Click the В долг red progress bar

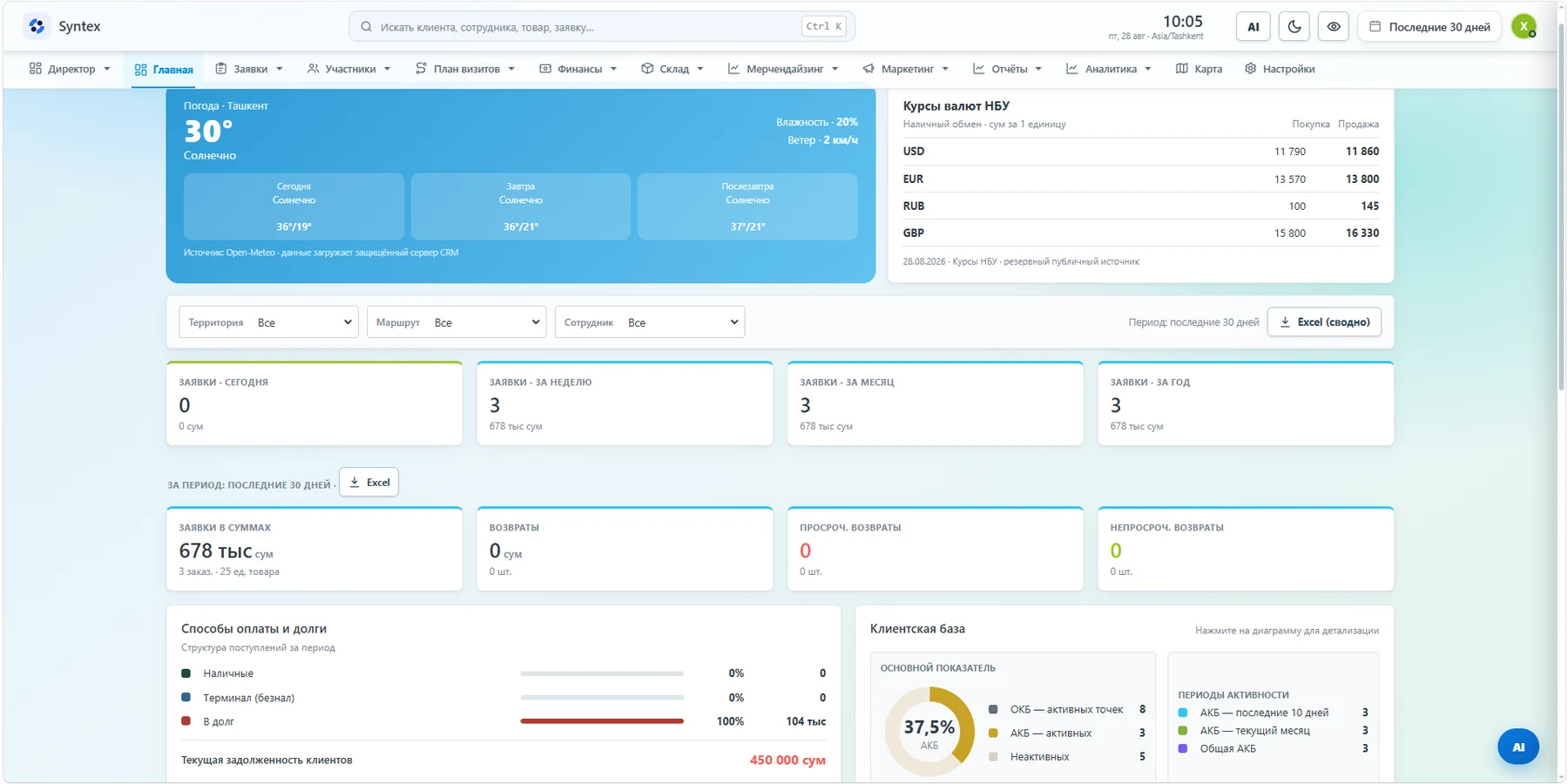pyautogui.click(x=602, y=721)
